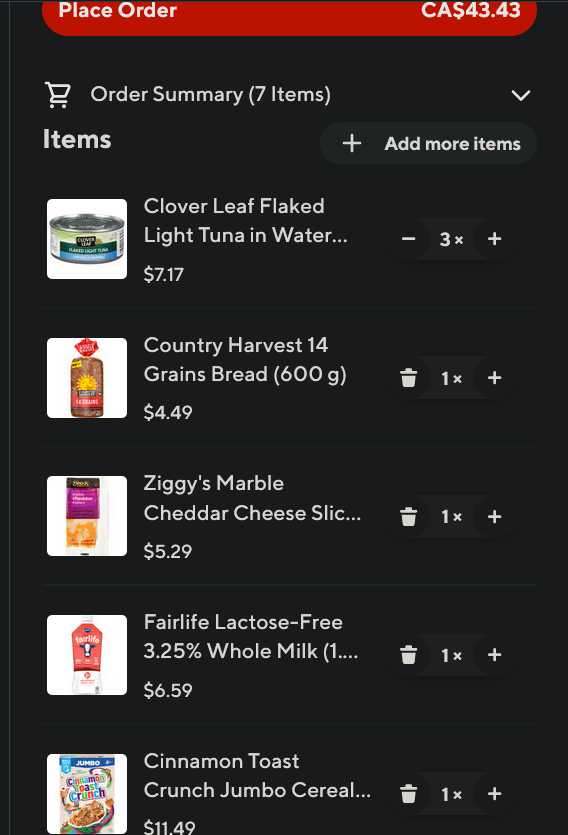The height and width of the screenshot is (835, 568).
Task: Select Order Summary (7 Items) header text
Action: tap(210, 94)
